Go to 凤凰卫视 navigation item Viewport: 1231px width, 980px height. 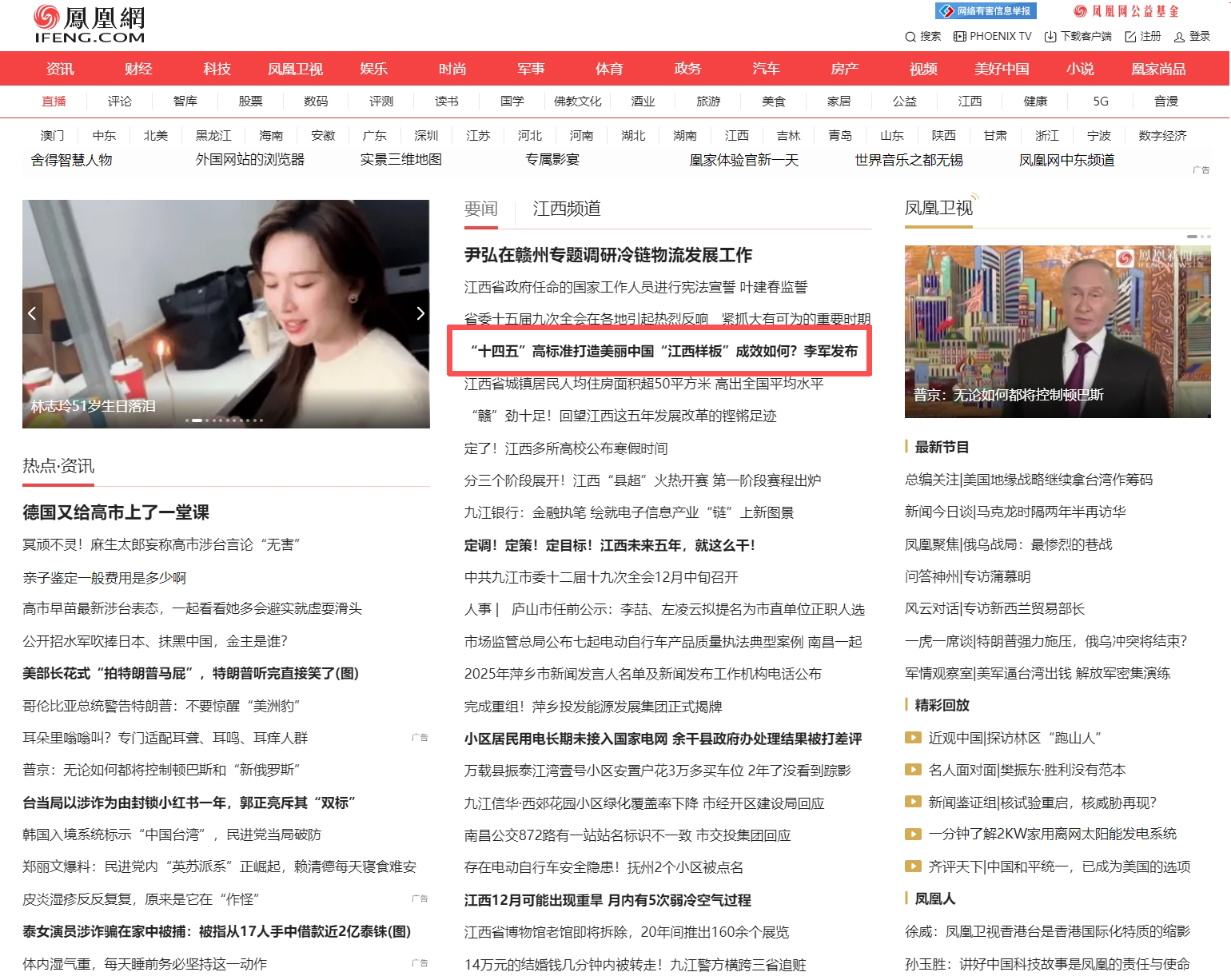(295, 69)
